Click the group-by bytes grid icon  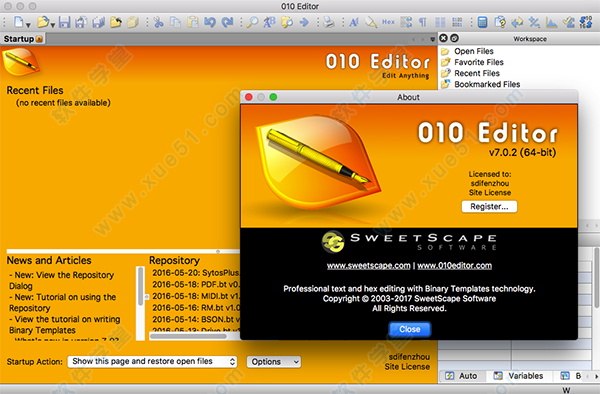tap(457, 22)
